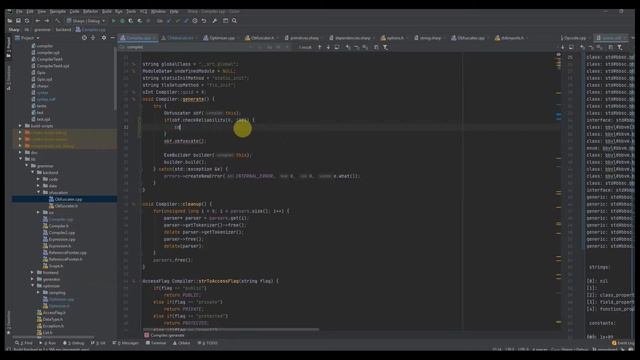Viewport: 640px width, 360px height.
Task: Open the Refactor menu
Action: [91, 11]
